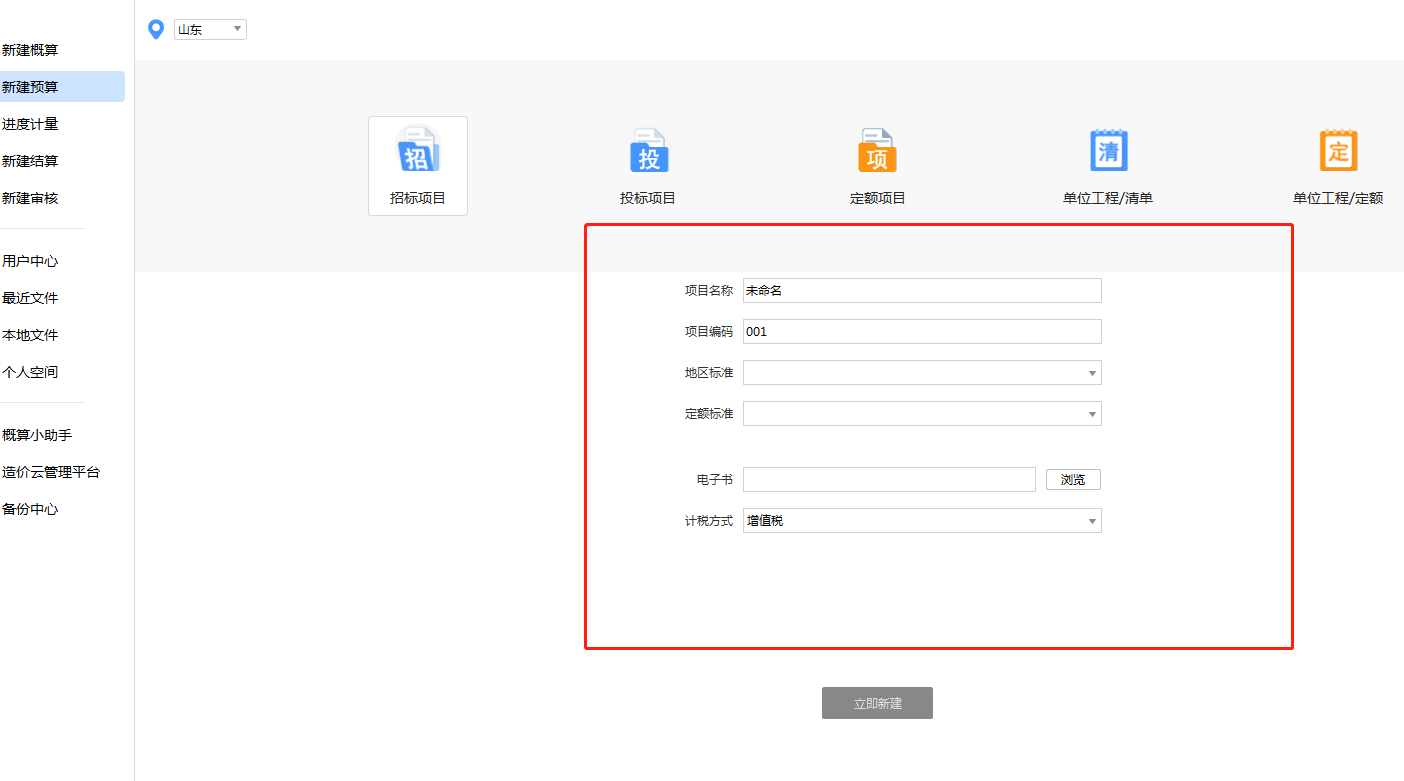This screenshot has width=1404, height=781.
Task: Focus the 项目名称 input field
Action: point(922,291)
